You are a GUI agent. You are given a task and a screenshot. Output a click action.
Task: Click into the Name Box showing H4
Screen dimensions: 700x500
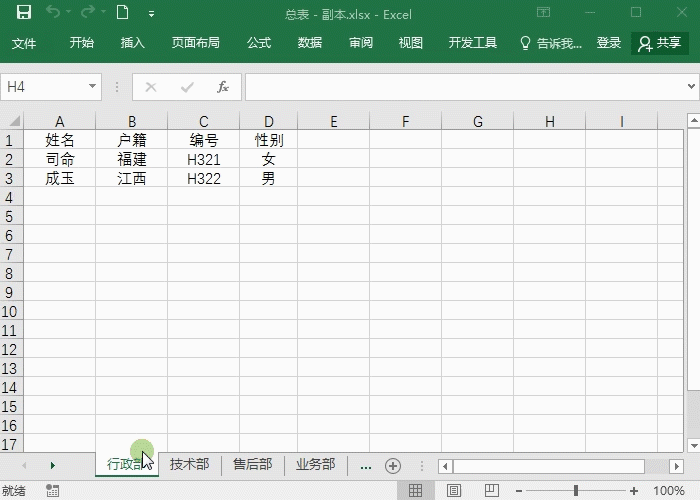44,87
